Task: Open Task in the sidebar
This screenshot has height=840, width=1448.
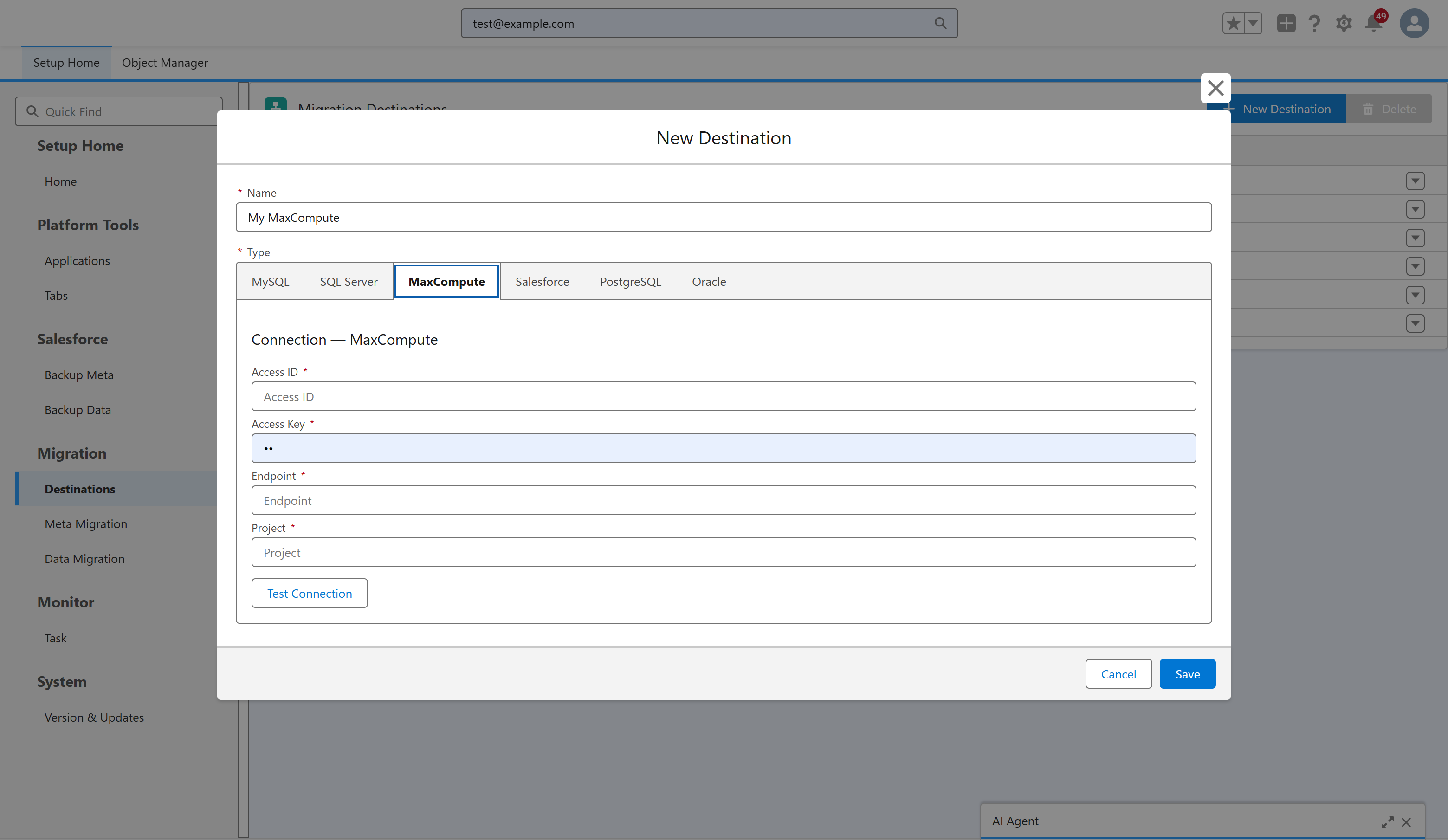Action: (55, 638)
